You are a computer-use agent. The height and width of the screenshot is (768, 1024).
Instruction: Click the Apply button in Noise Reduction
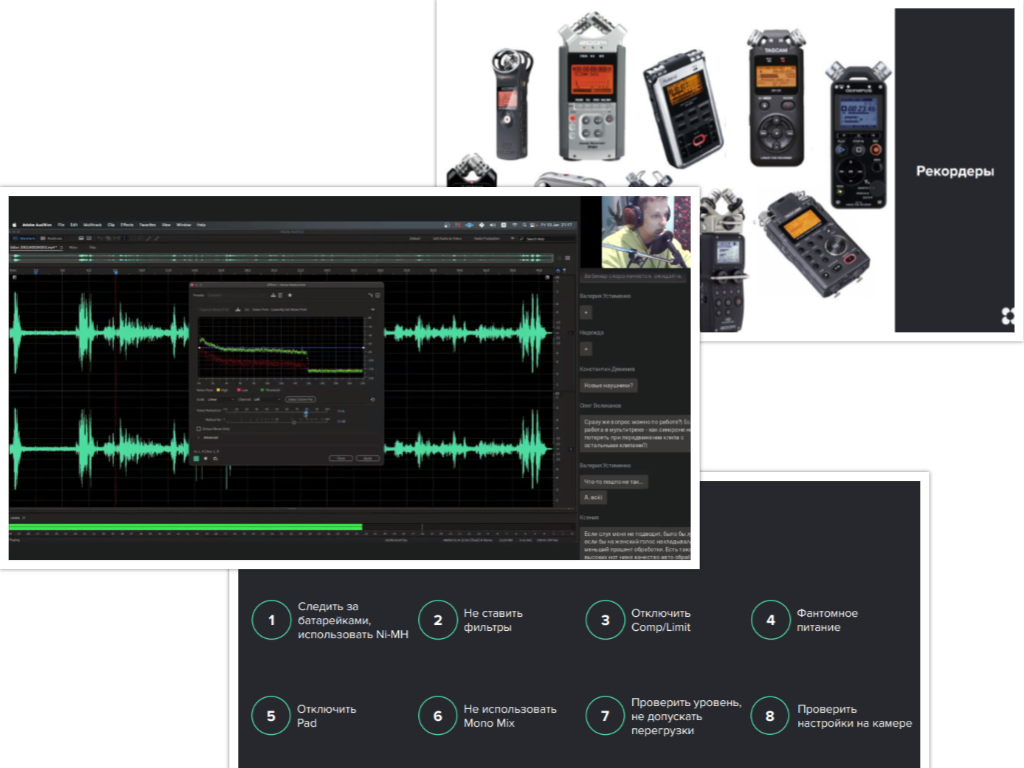[x=368, y=458]
